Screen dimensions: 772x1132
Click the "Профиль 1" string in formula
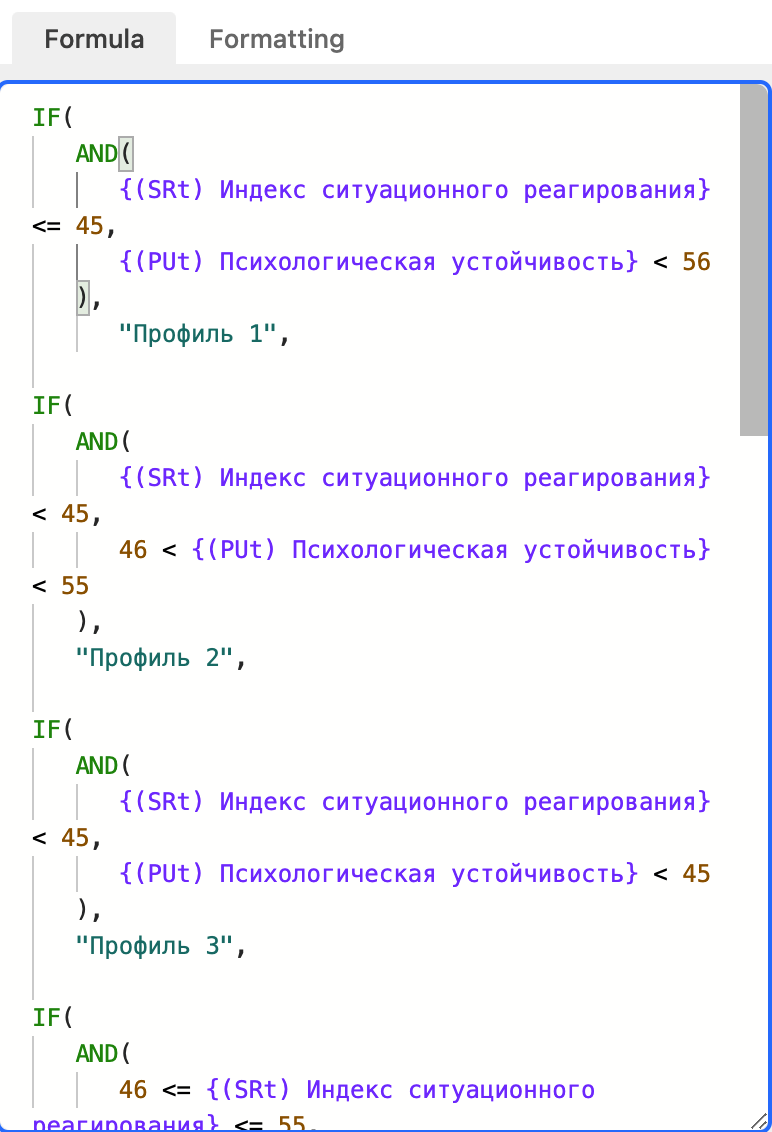[x=197, y=334]
